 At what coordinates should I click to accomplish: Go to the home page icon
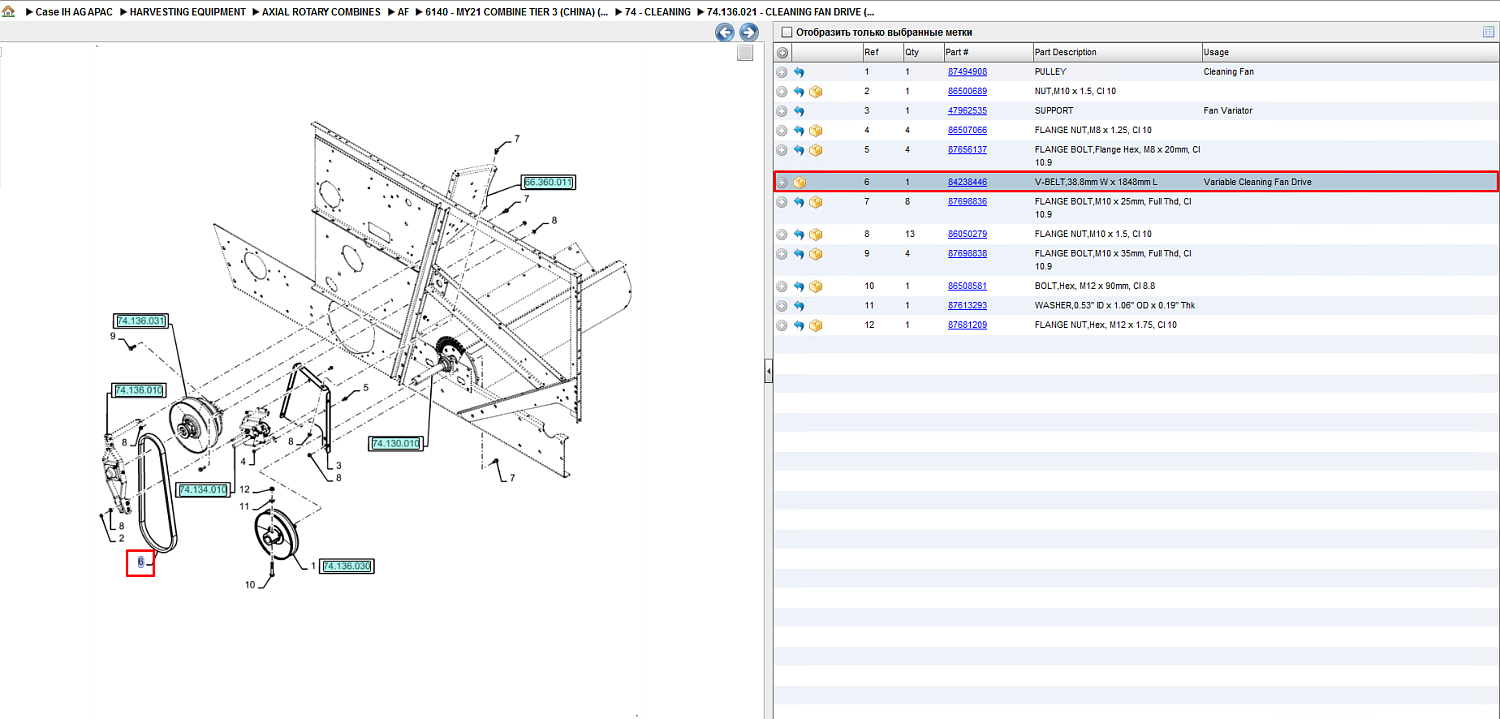pyautogui.click(x=8, y=12)
